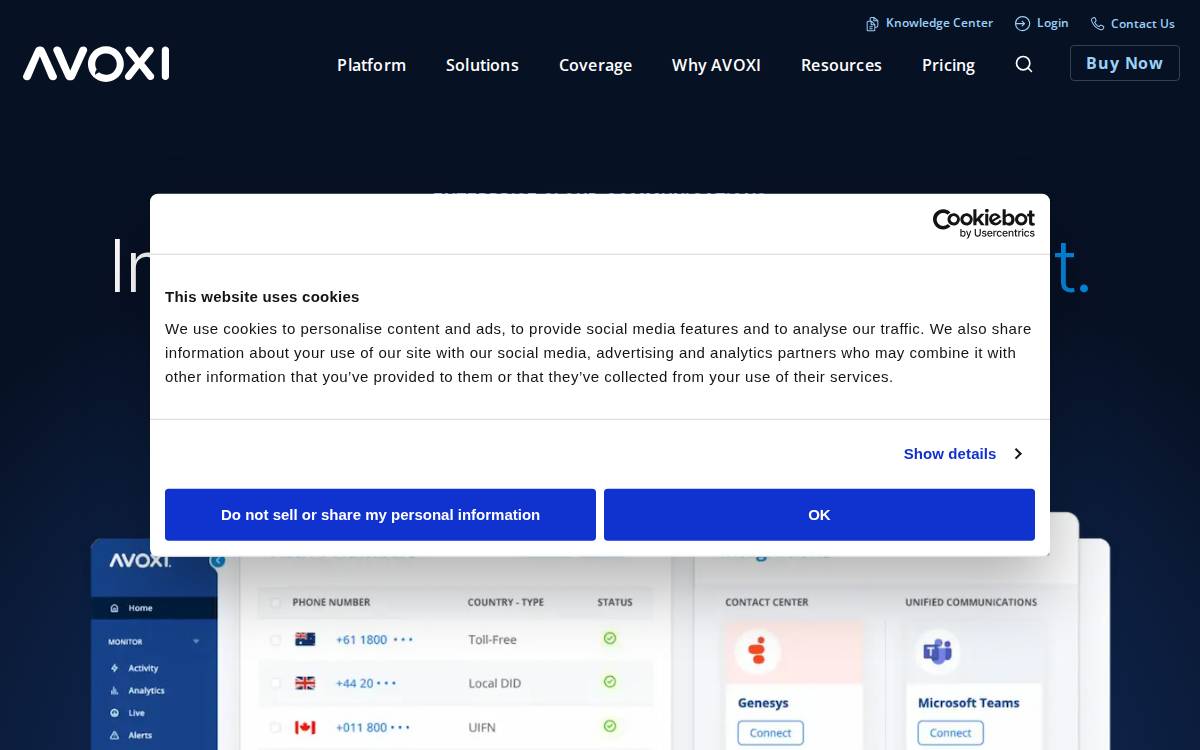Click the Contact Us phone icon
This screenshot has height=750, width=1200.
[1097, 24]
